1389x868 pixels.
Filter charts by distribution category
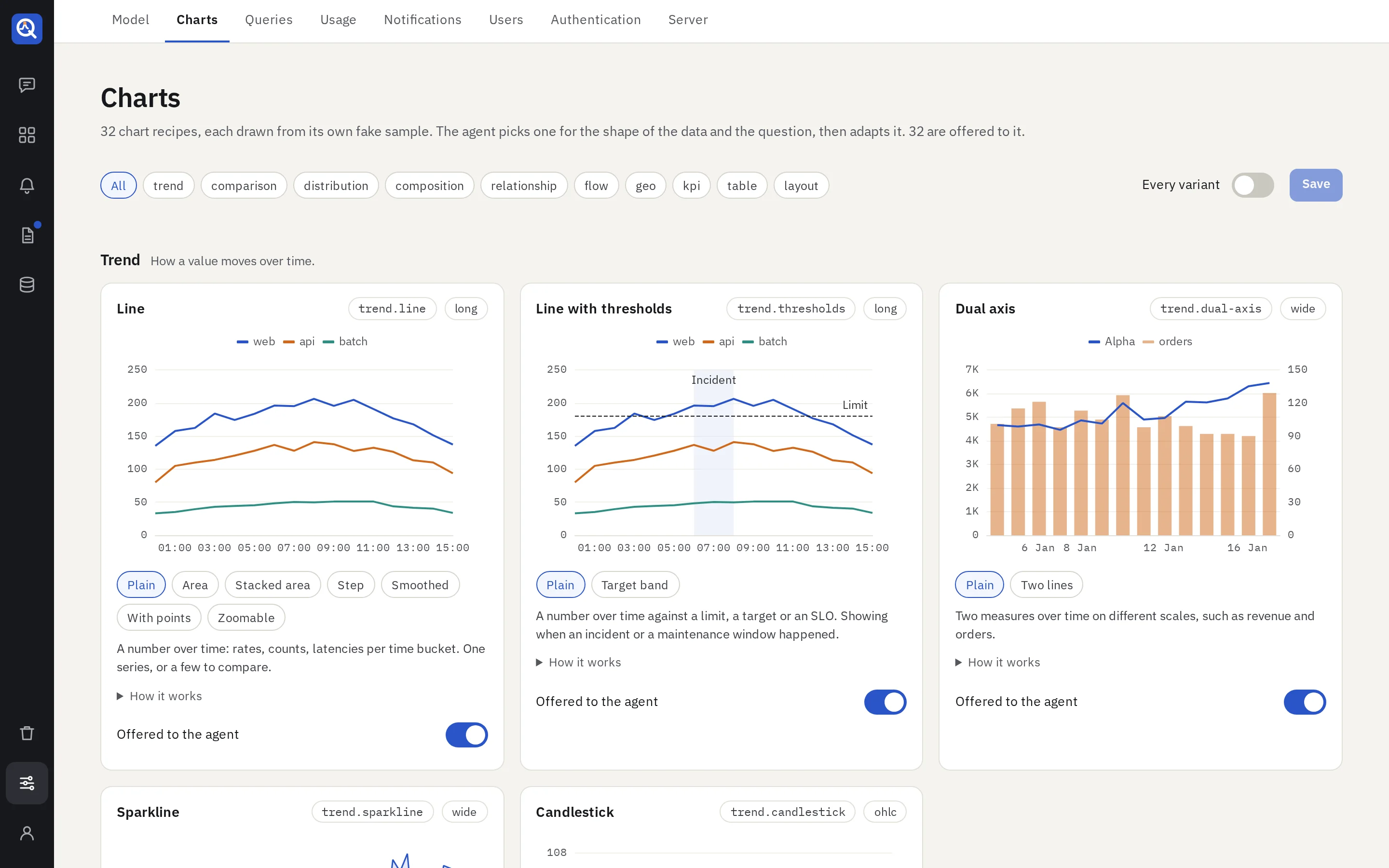point(336,186)
